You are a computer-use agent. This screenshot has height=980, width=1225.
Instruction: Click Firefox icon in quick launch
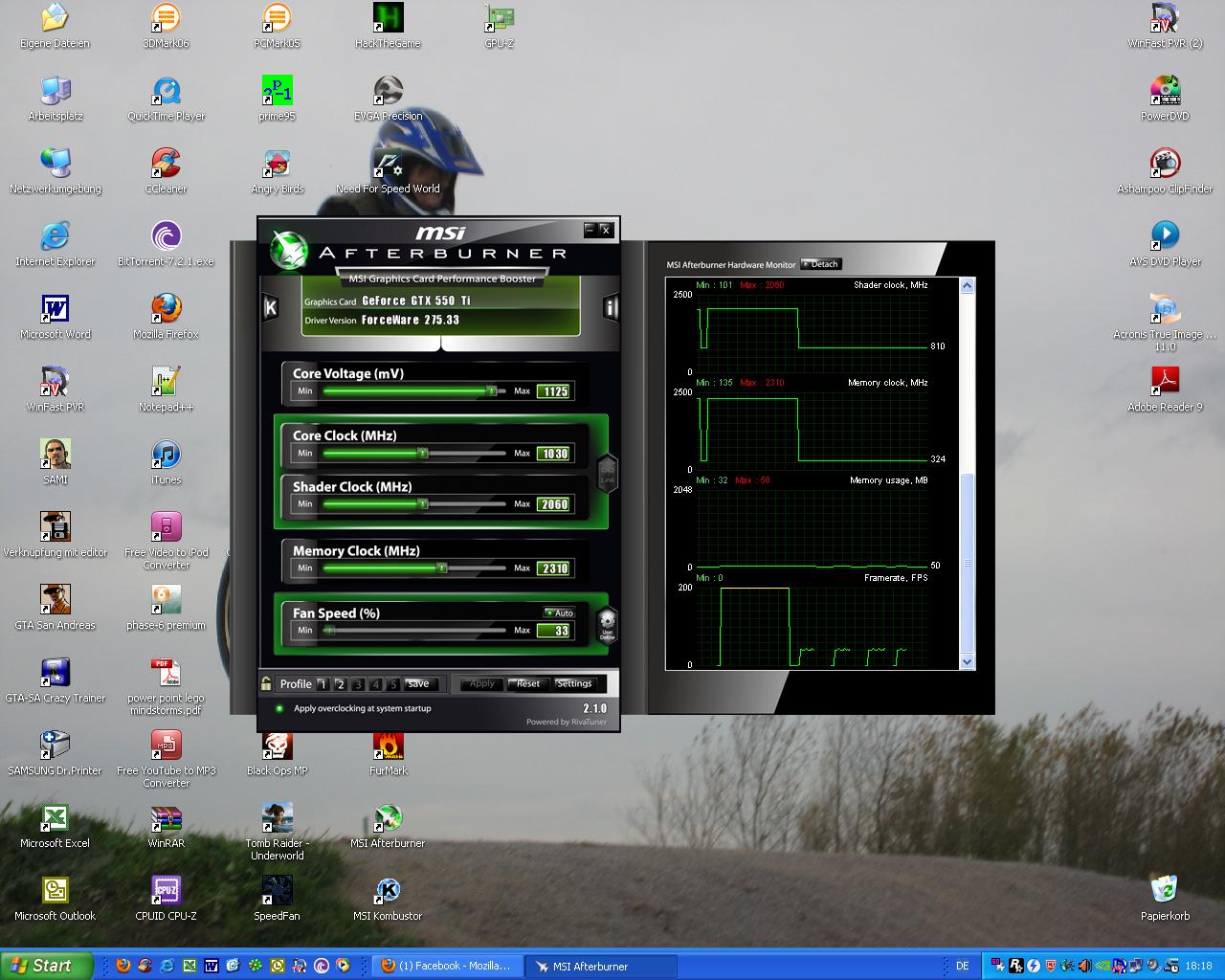(x=122, y=966)
